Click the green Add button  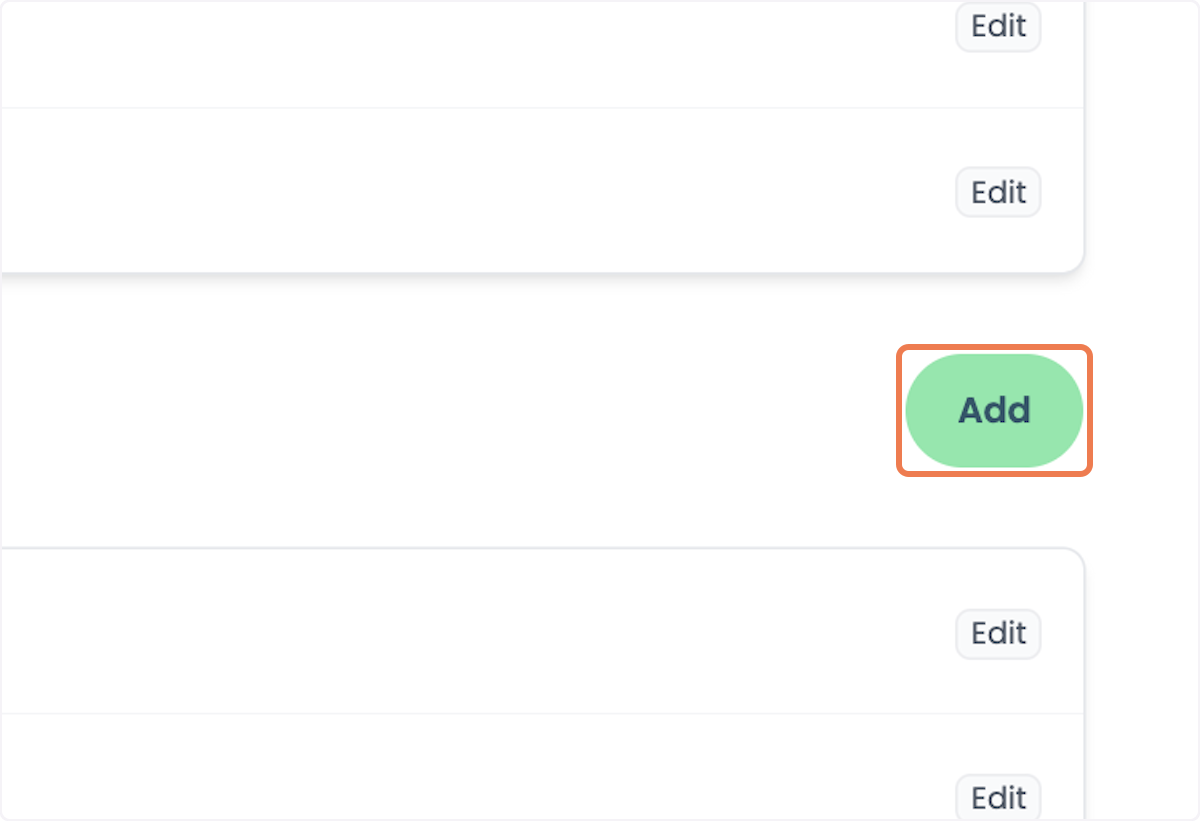coord(994,410)
